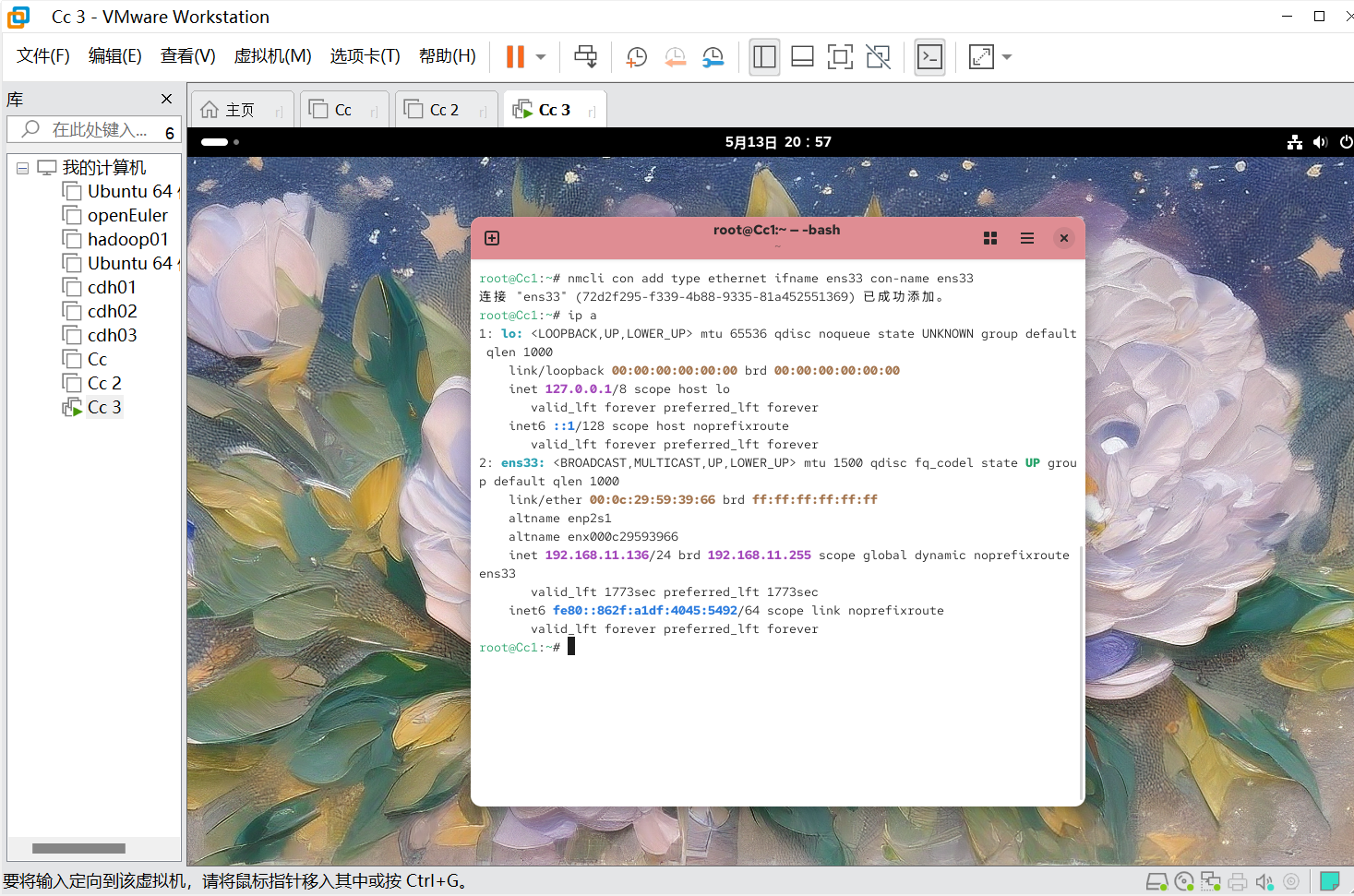
Task: Send Ctrl+Alt+Del to the virtual machine
Action: [x=586, y=57]
